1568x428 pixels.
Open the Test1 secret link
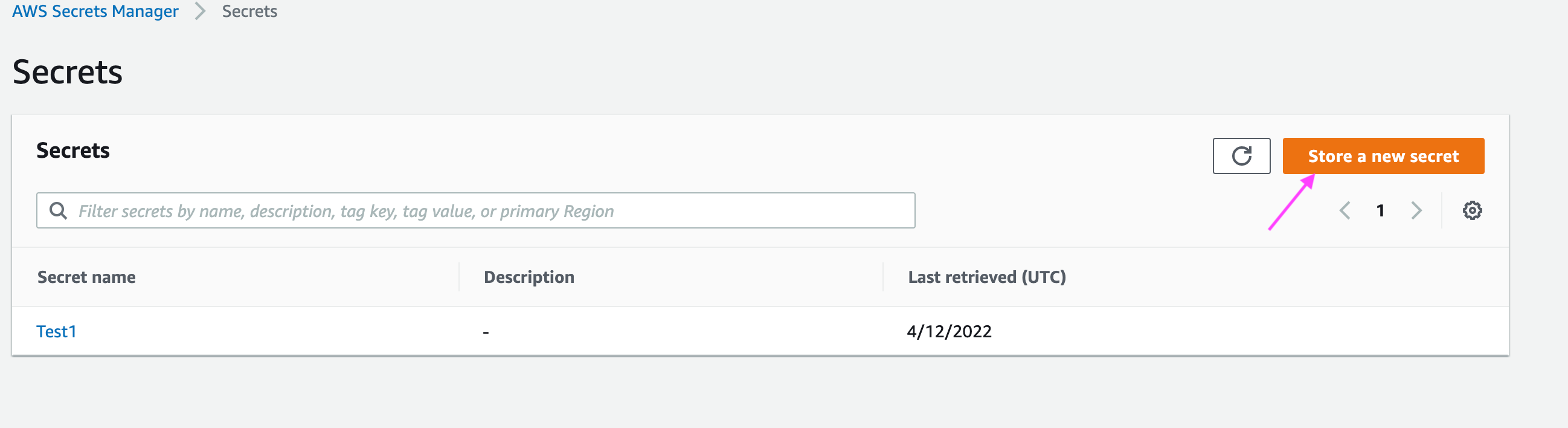[56, 331]
